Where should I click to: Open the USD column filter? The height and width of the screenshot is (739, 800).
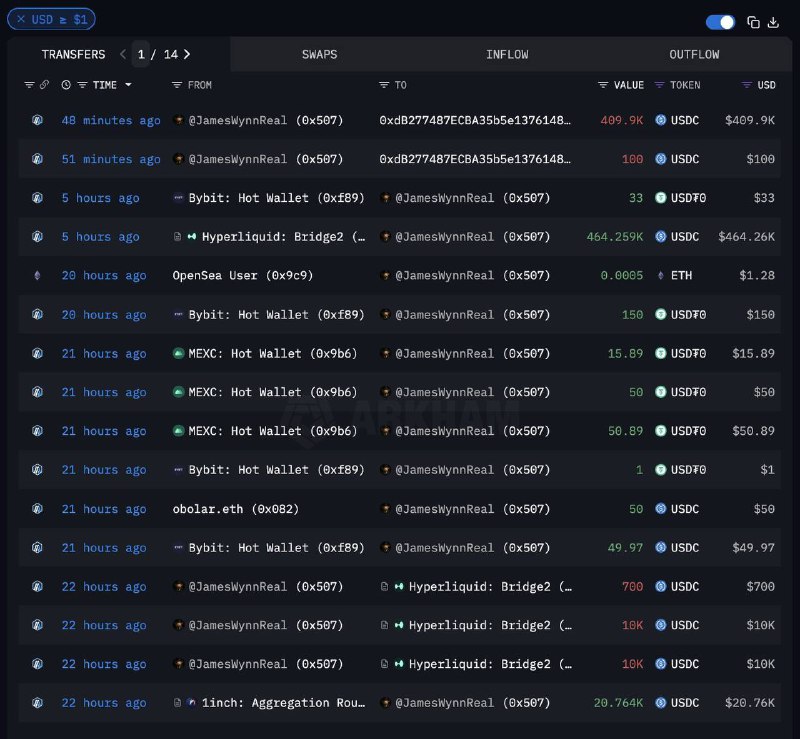point(746,85)
